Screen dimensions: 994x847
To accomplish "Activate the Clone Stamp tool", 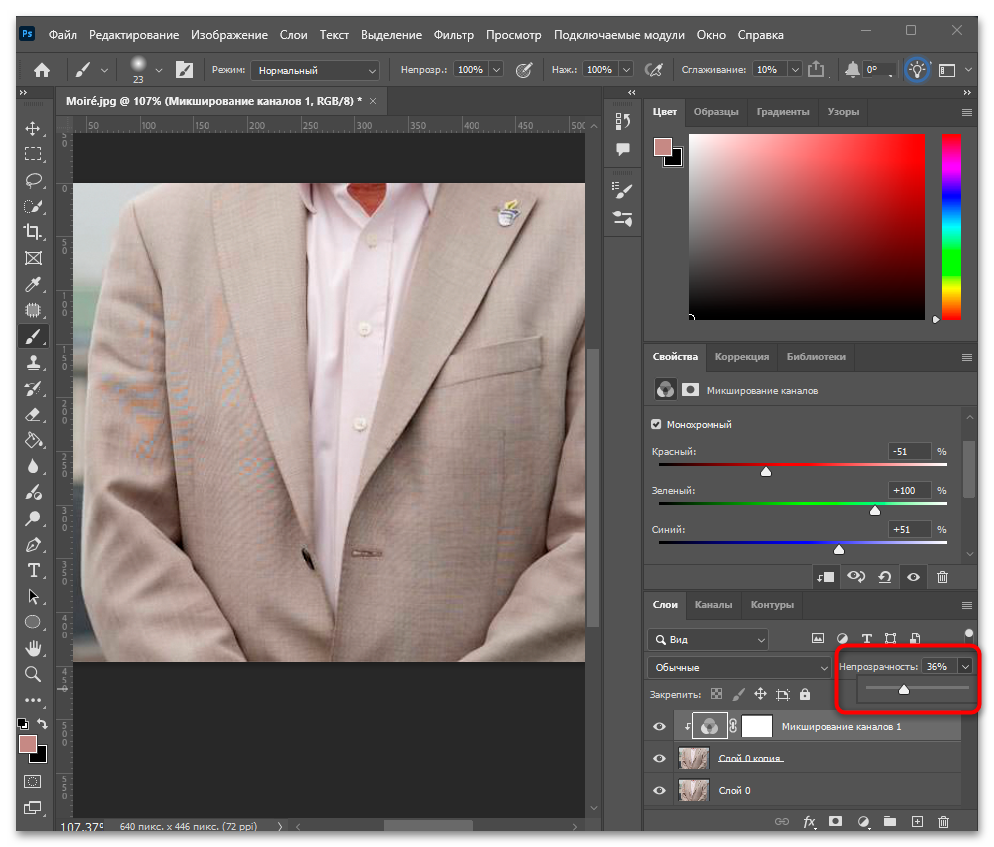I will 33,362.
